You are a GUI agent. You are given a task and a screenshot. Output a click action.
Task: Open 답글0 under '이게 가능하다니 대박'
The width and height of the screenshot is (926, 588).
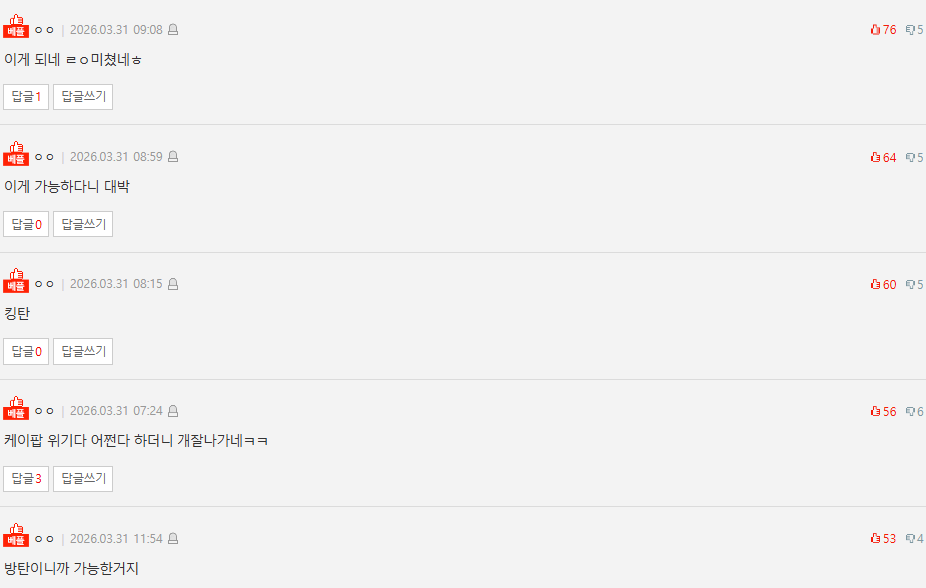pyautogui.click(x=26, y=224)
